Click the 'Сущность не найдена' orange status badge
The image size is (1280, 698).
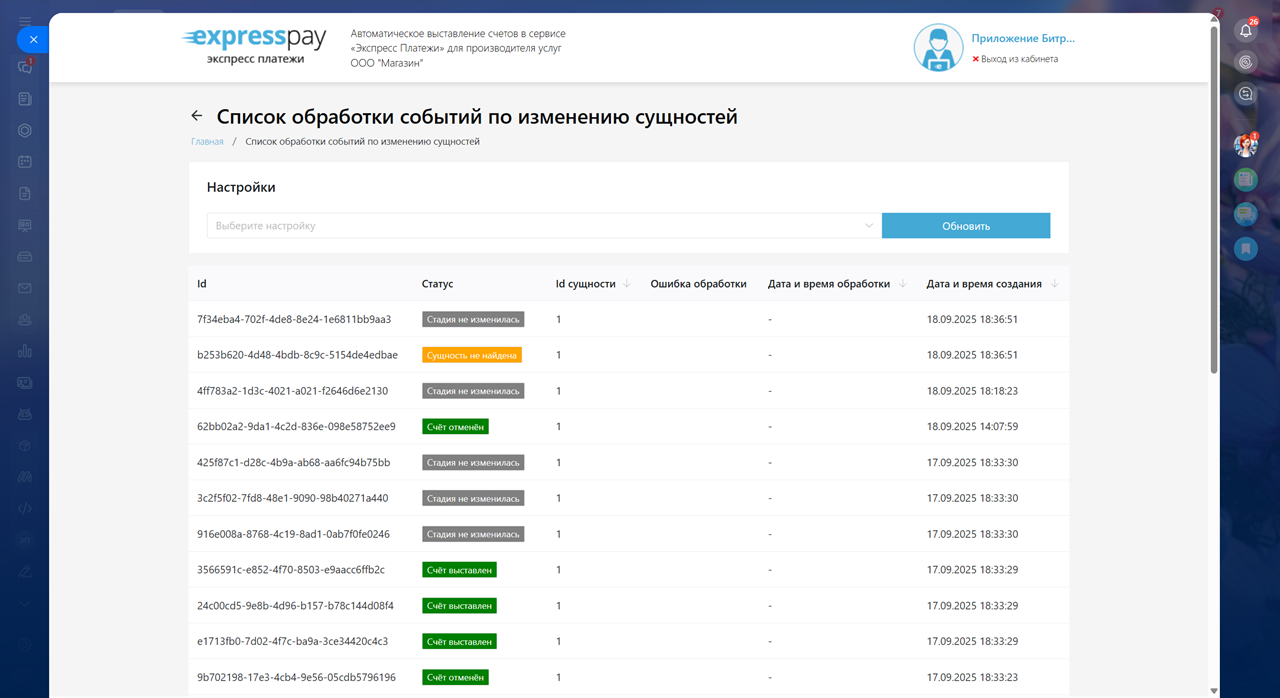tap(472, 355)
